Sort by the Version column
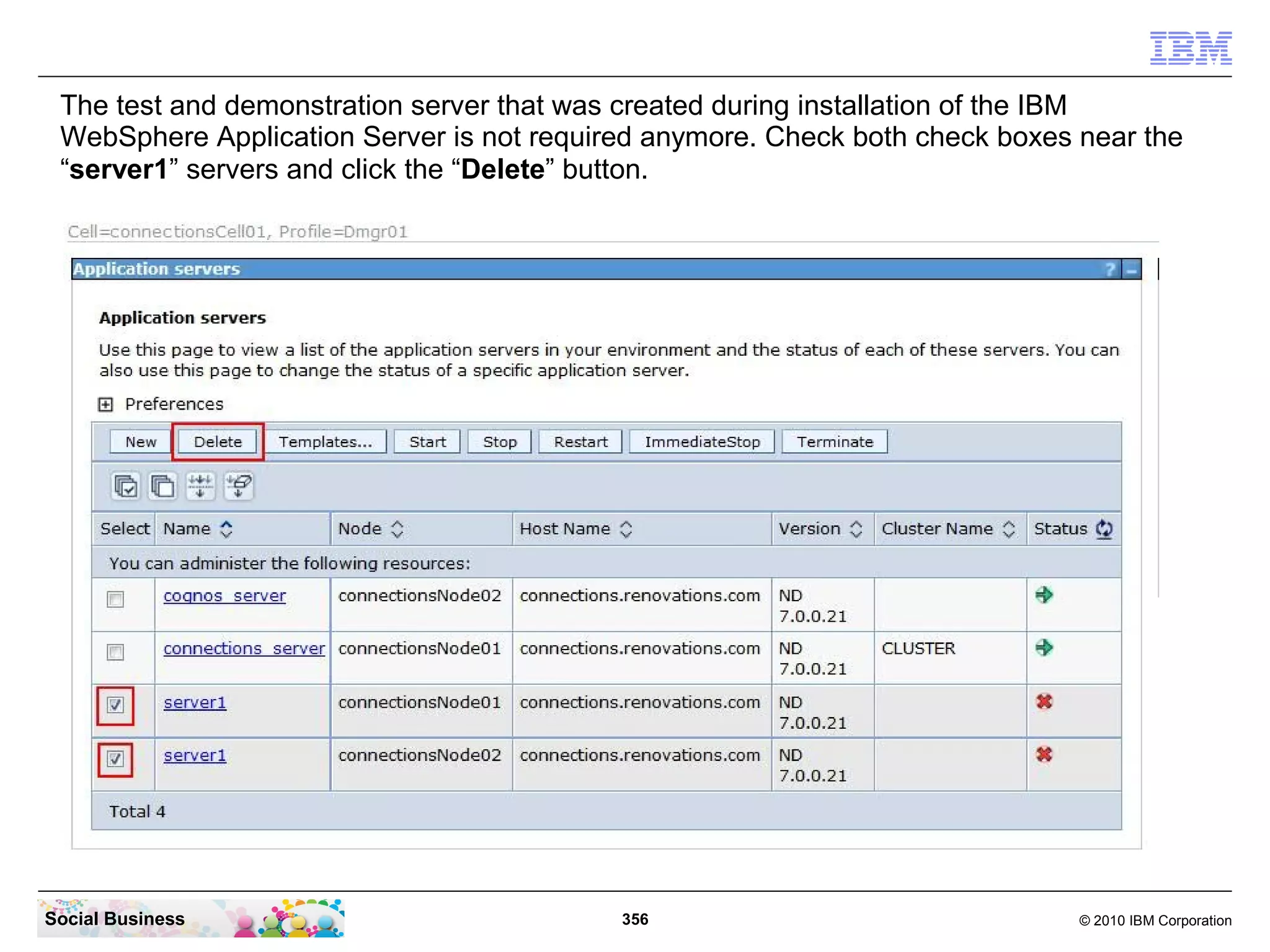 (x=856, y=529)
